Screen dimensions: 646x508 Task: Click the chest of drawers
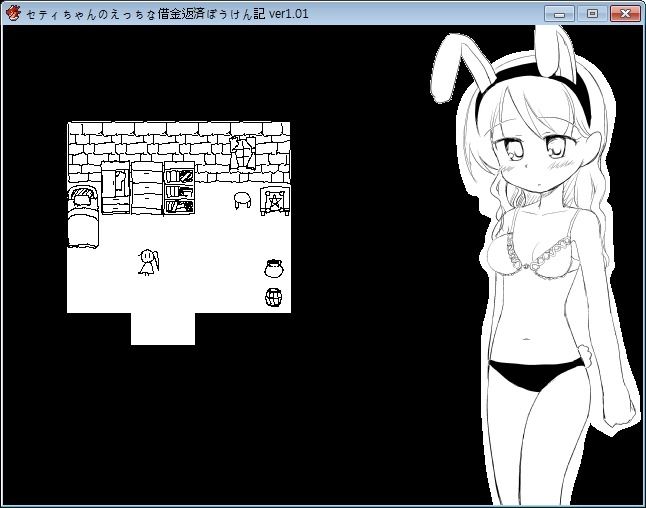pyautogui.click(x=147, y=188)
